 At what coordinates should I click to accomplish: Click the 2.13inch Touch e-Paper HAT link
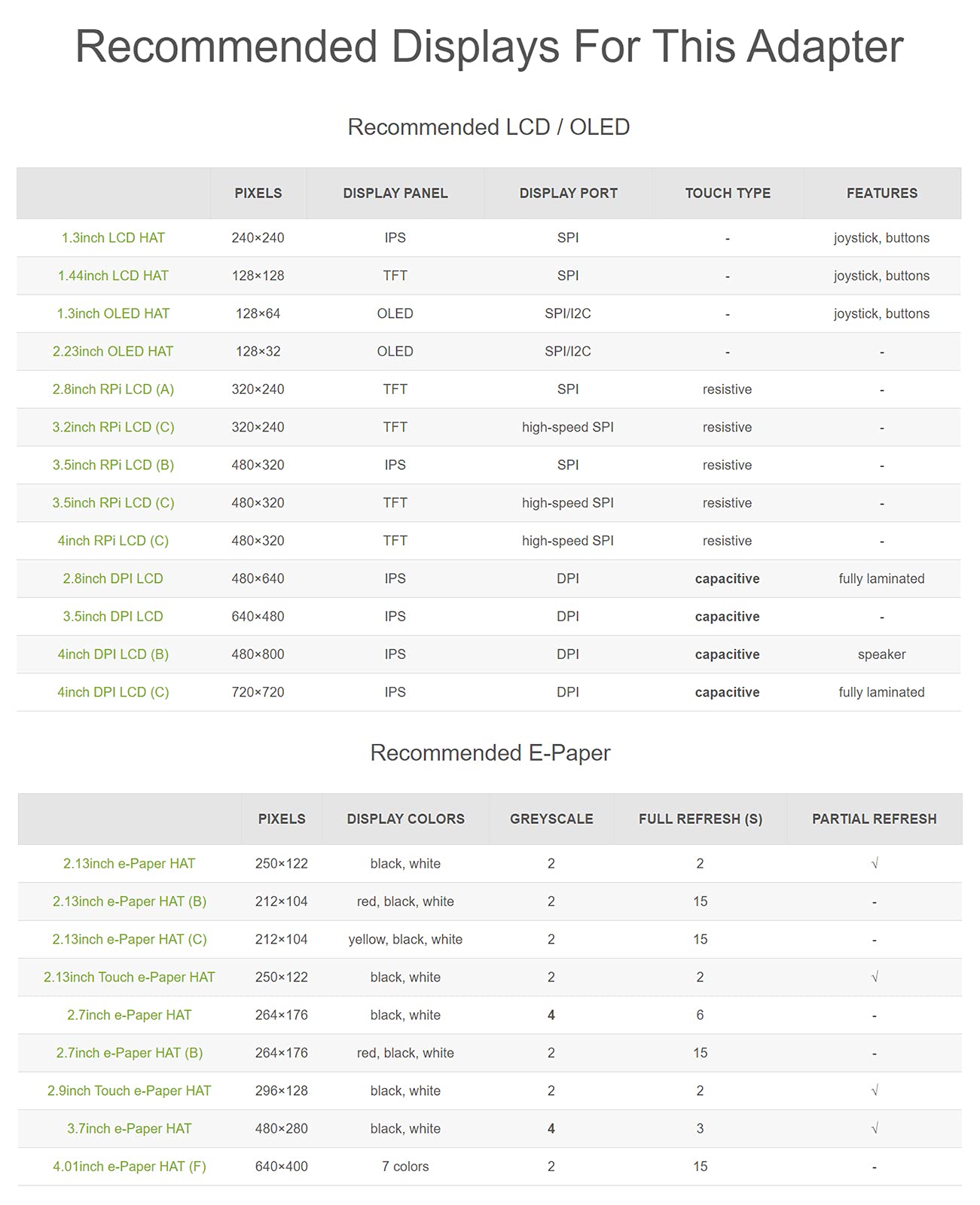130,977
